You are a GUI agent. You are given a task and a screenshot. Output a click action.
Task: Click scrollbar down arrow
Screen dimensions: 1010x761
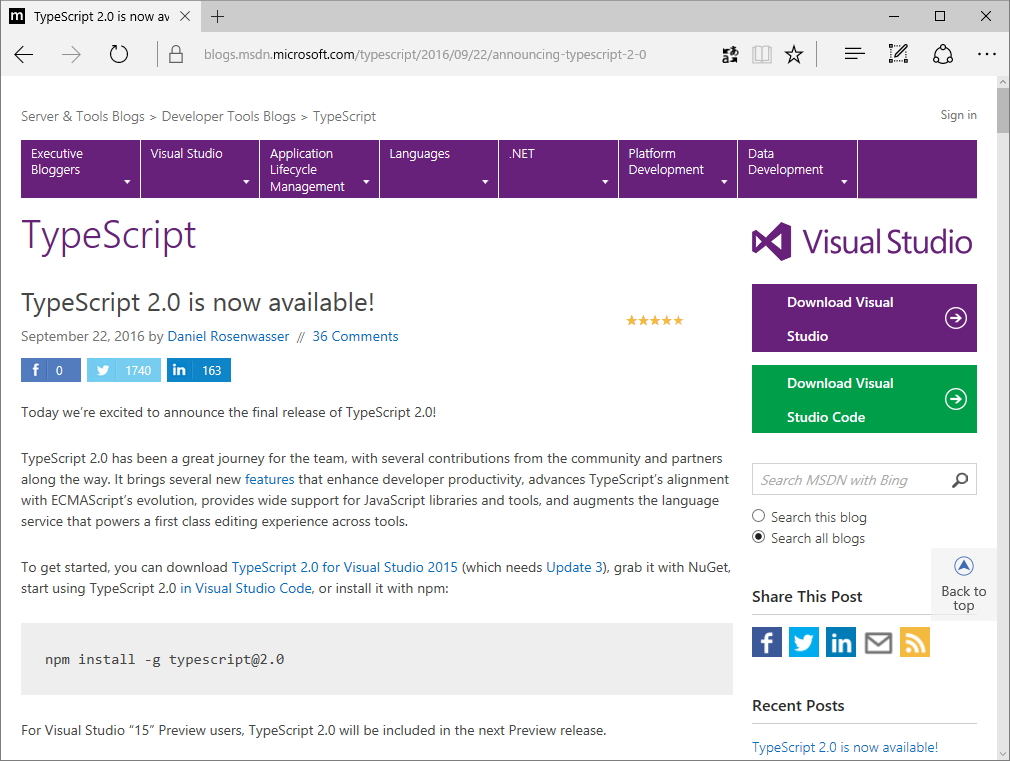pyautogui.click(x=1003, y=753)
